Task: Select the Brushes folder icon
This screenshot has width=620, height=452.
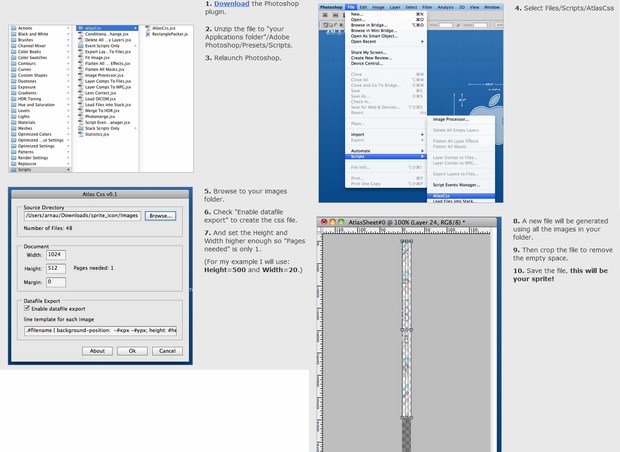Action: coord(14,40)
